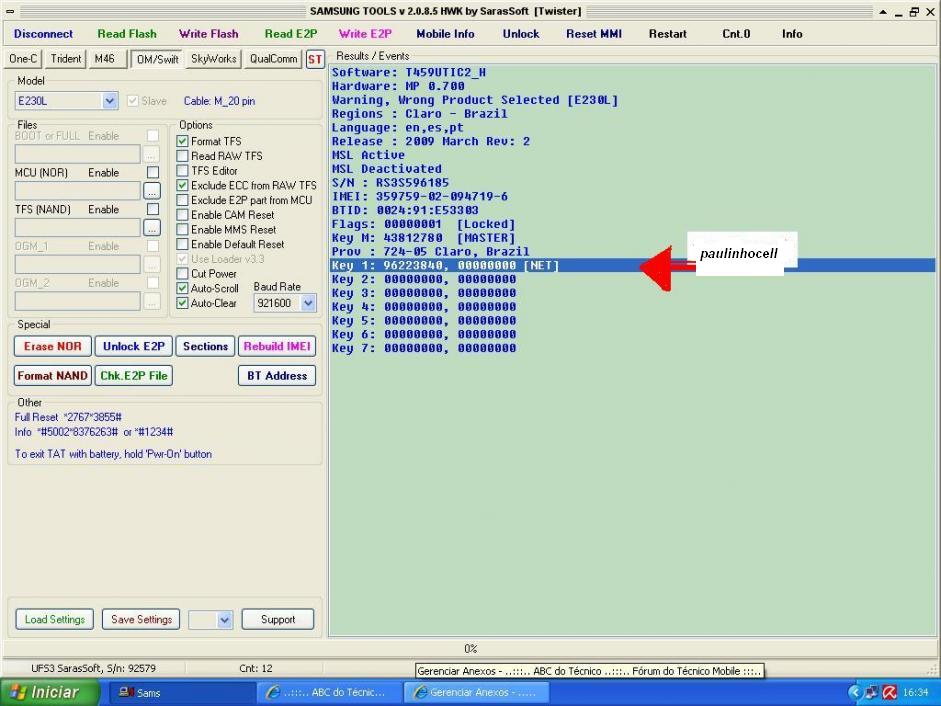The width and height of the screenshot is (941, 706).
Task: Open the dropdown next to Save Settings
Action: [224, 620]
